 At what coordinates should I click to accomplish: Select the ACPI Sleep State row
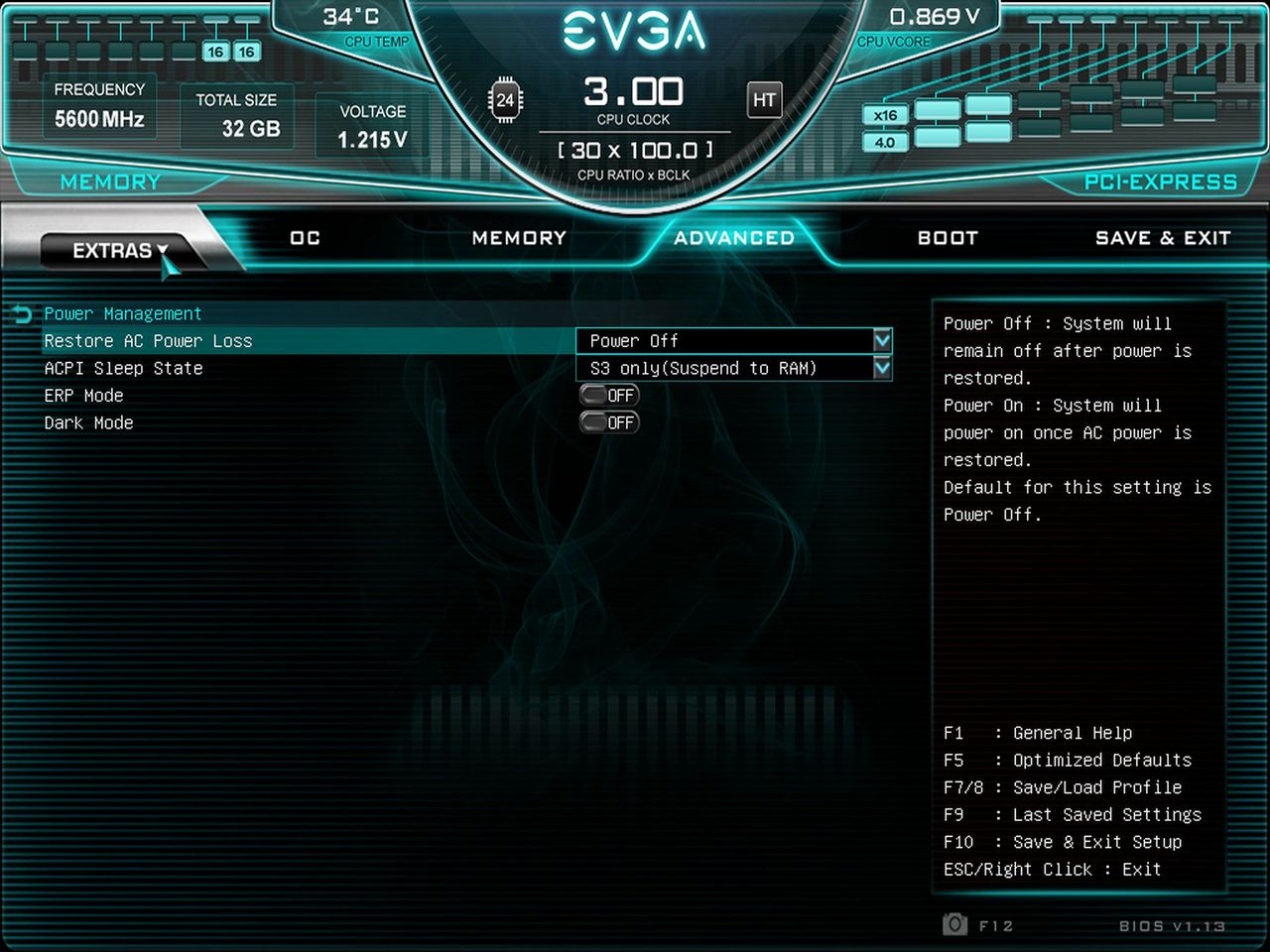[467, 368]
